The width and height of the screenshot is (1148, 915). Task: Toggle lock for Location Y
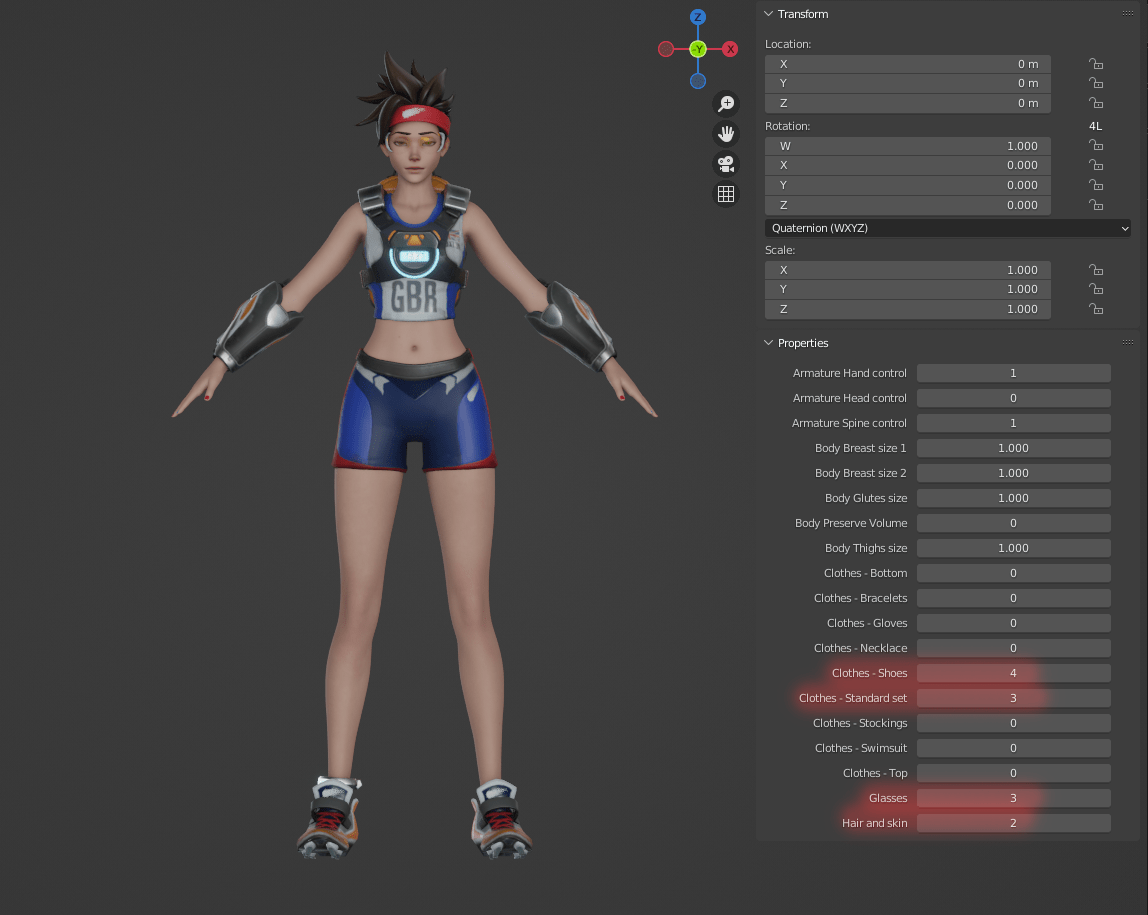pyautogui.click(x=1095, y=83)
